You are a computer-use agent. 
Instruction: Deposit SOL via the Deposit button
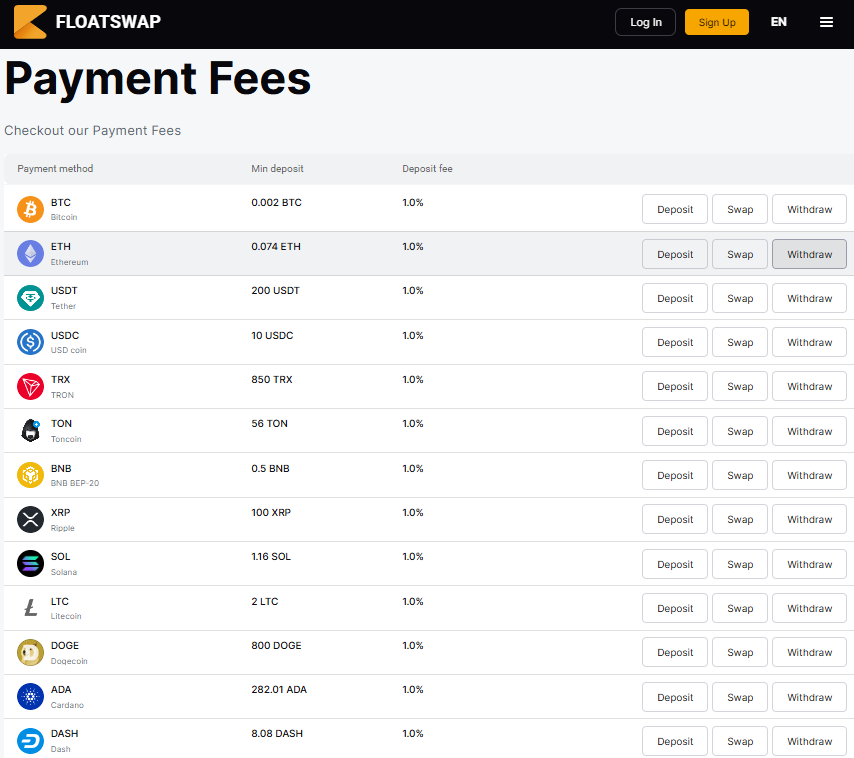675,565
